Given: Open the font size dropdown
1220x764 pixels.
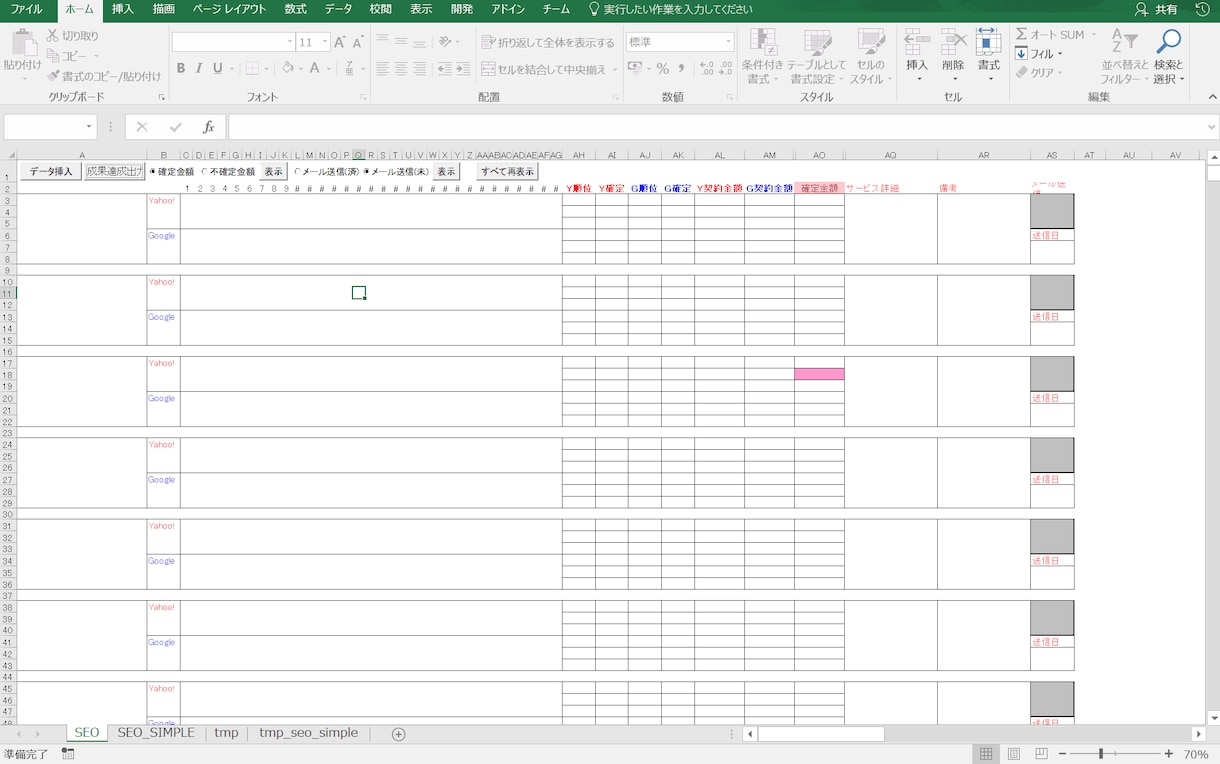Looking at the screenshot, I should tap(325, 42).
